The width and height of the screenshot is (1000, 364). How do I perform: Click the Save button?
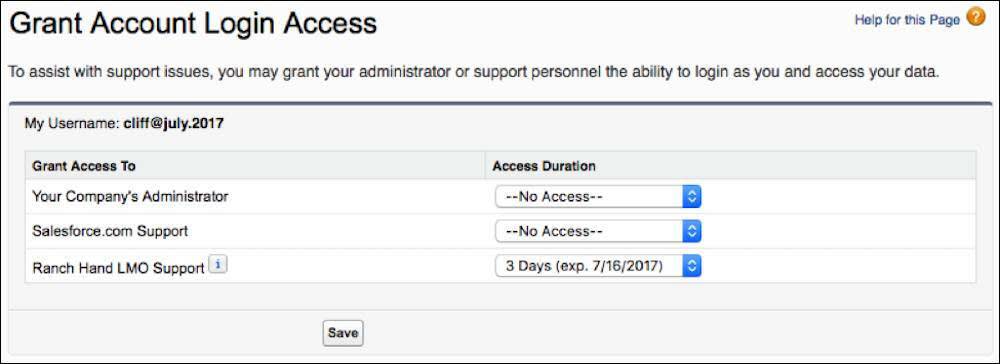(343, 333)
